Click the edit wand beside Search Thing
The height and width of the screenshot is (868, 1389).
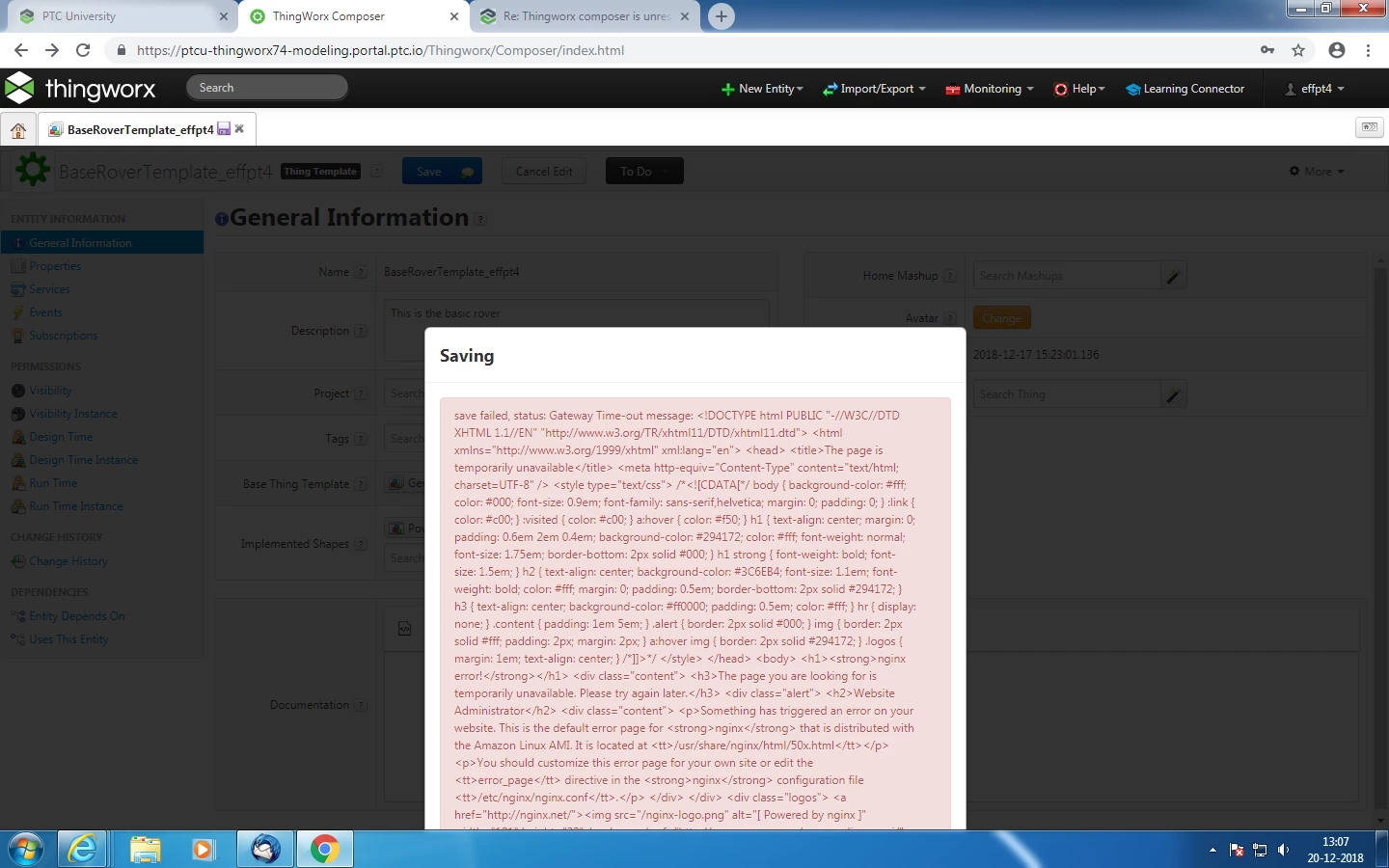[x=1173, y=394]
